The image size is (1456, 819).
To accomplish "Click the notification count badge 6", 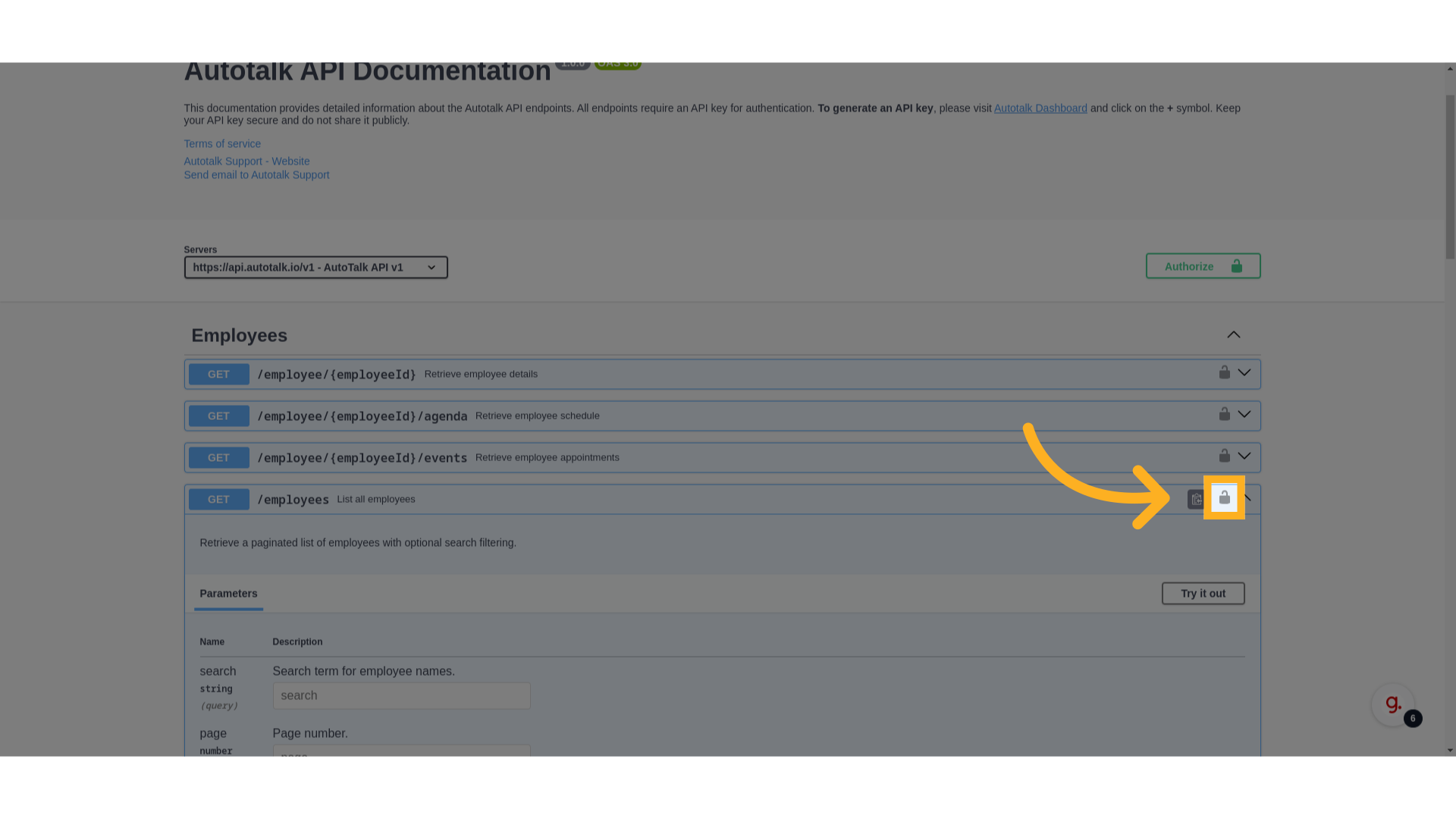I will (x=1413, y=719).
